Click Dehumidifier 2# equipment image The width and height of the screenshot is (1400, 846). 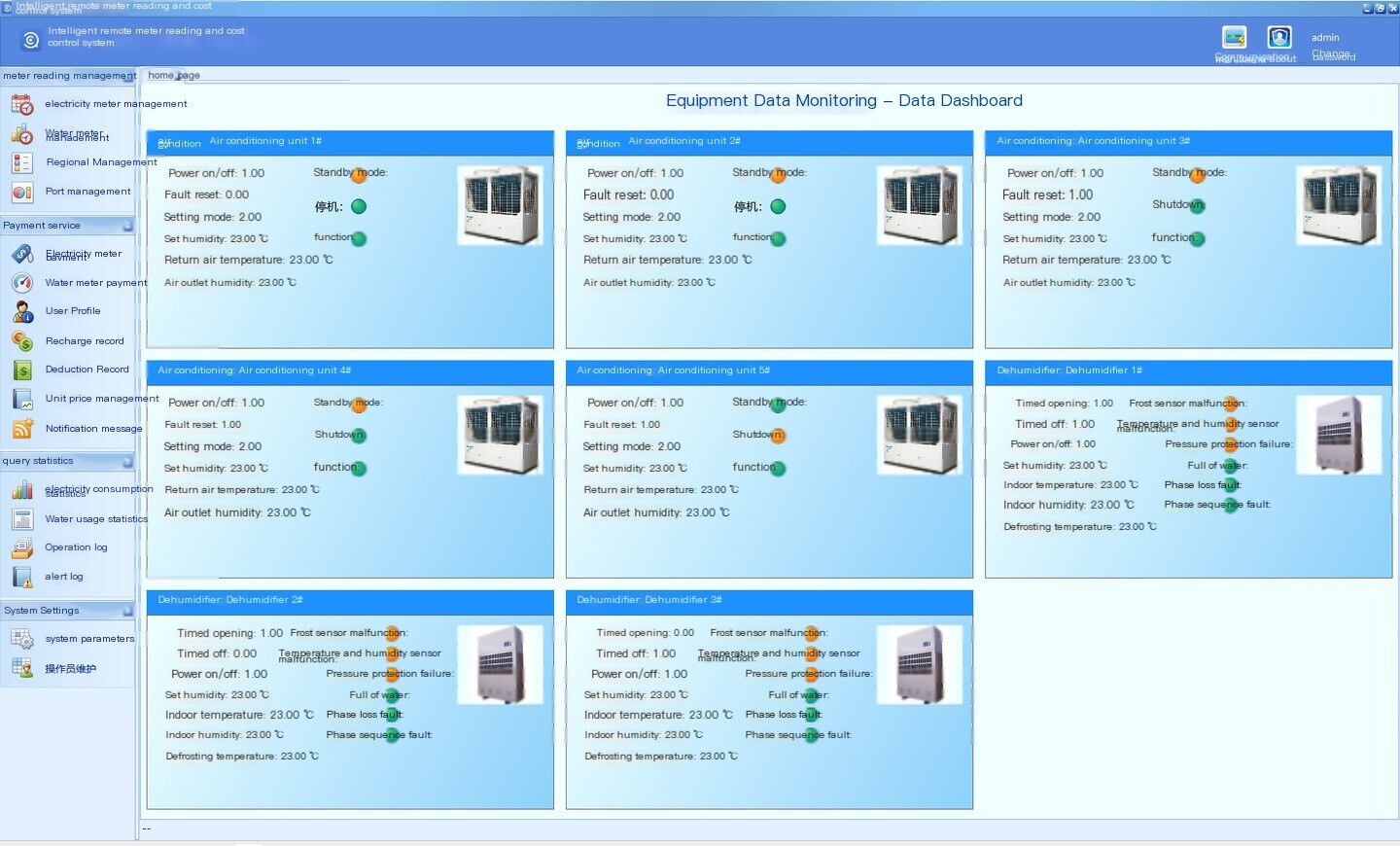pyautogui.click(x=500, y=665)
